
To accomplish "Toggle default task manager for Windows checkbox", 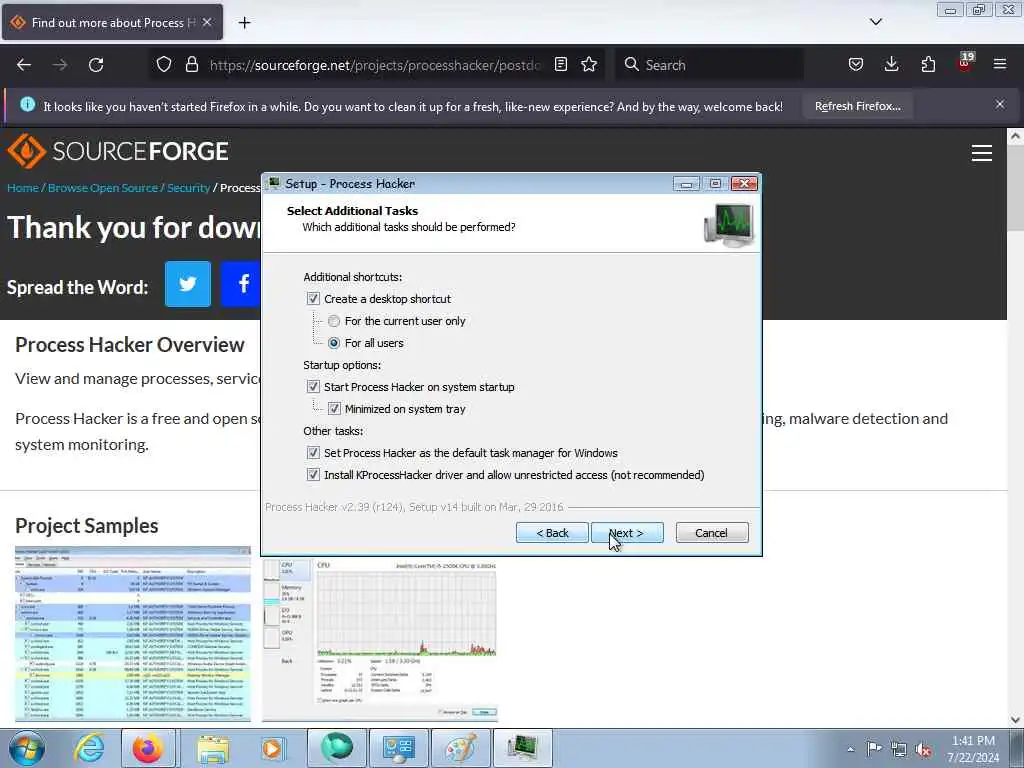I will click(313, 453).
